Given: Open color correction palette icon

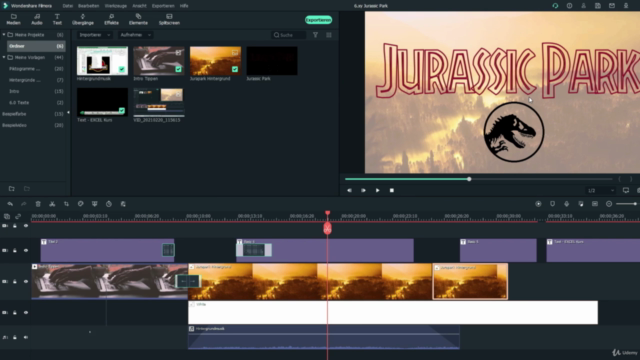Looking at the screenshot, I should (x=80, y=204).
